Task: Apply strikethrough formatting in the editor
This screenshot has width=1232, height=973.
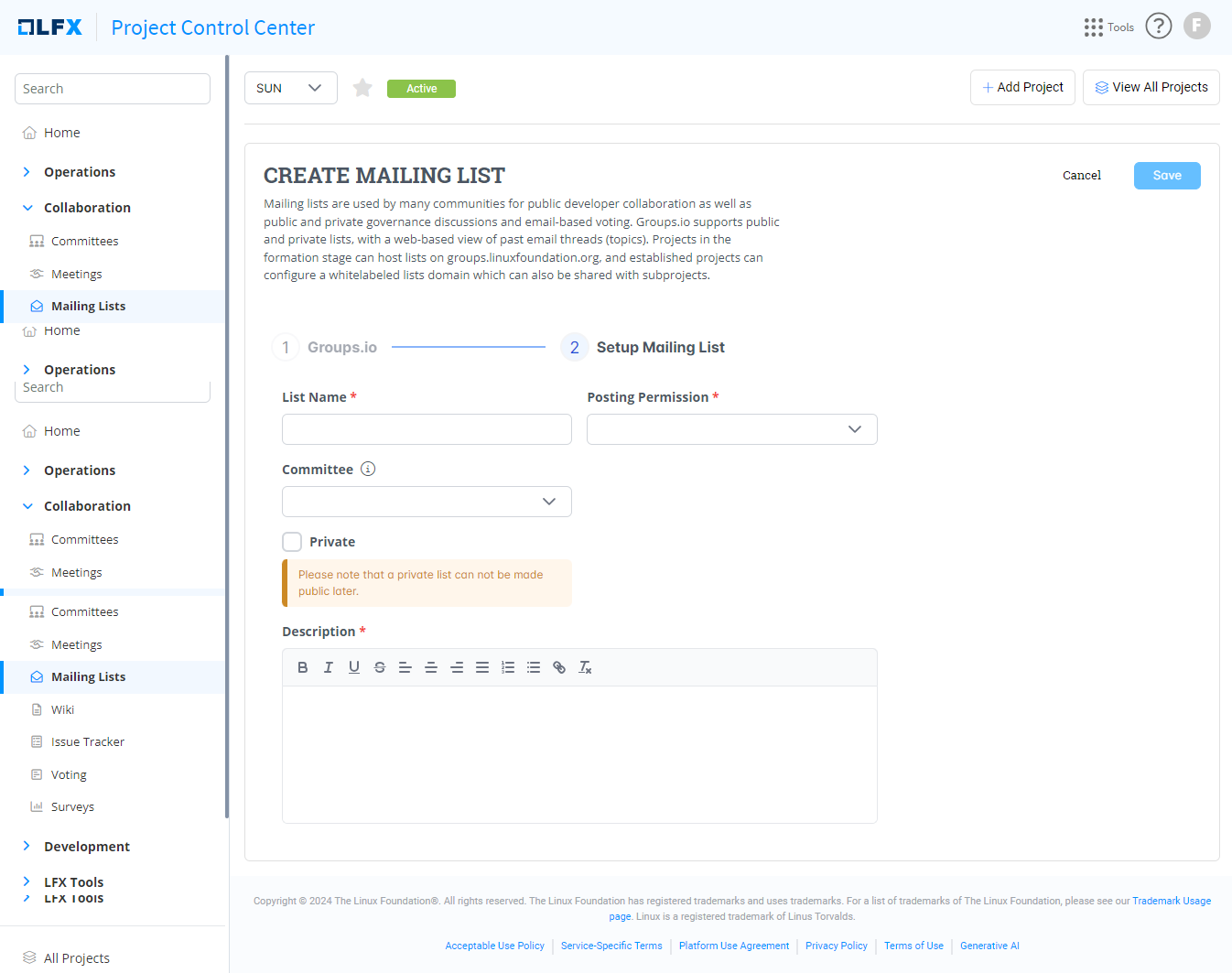Action: [380, 667]
